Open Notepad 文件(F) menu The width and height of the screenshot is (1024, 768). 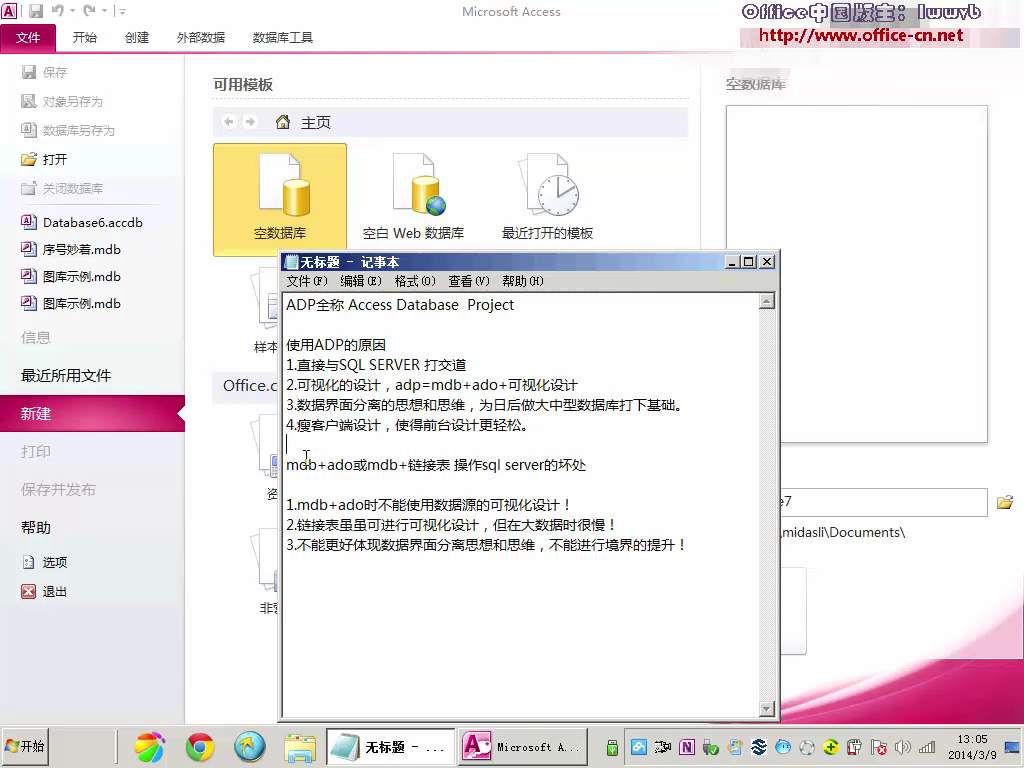click(x=307, y=281)
